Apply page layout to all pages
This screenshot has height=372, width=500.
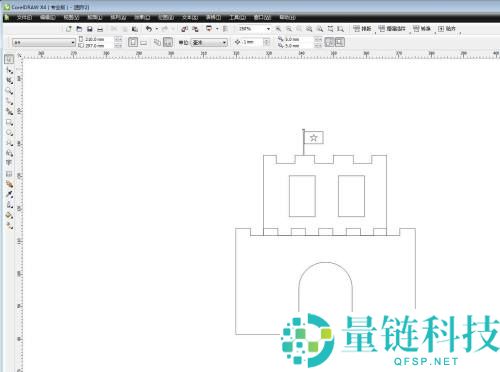157,42
